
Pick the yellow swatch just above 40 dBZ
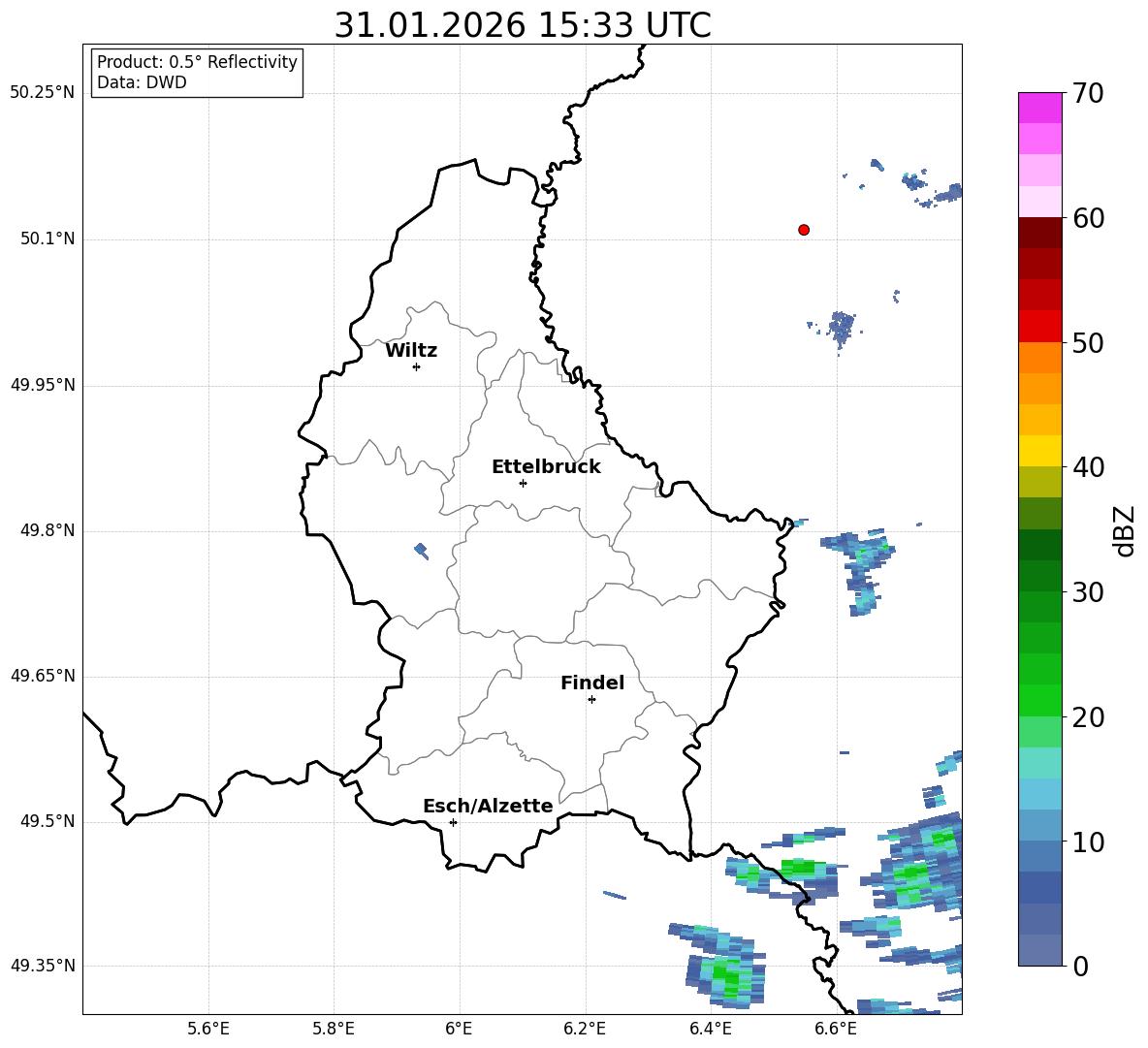[x=1040, y=451]
